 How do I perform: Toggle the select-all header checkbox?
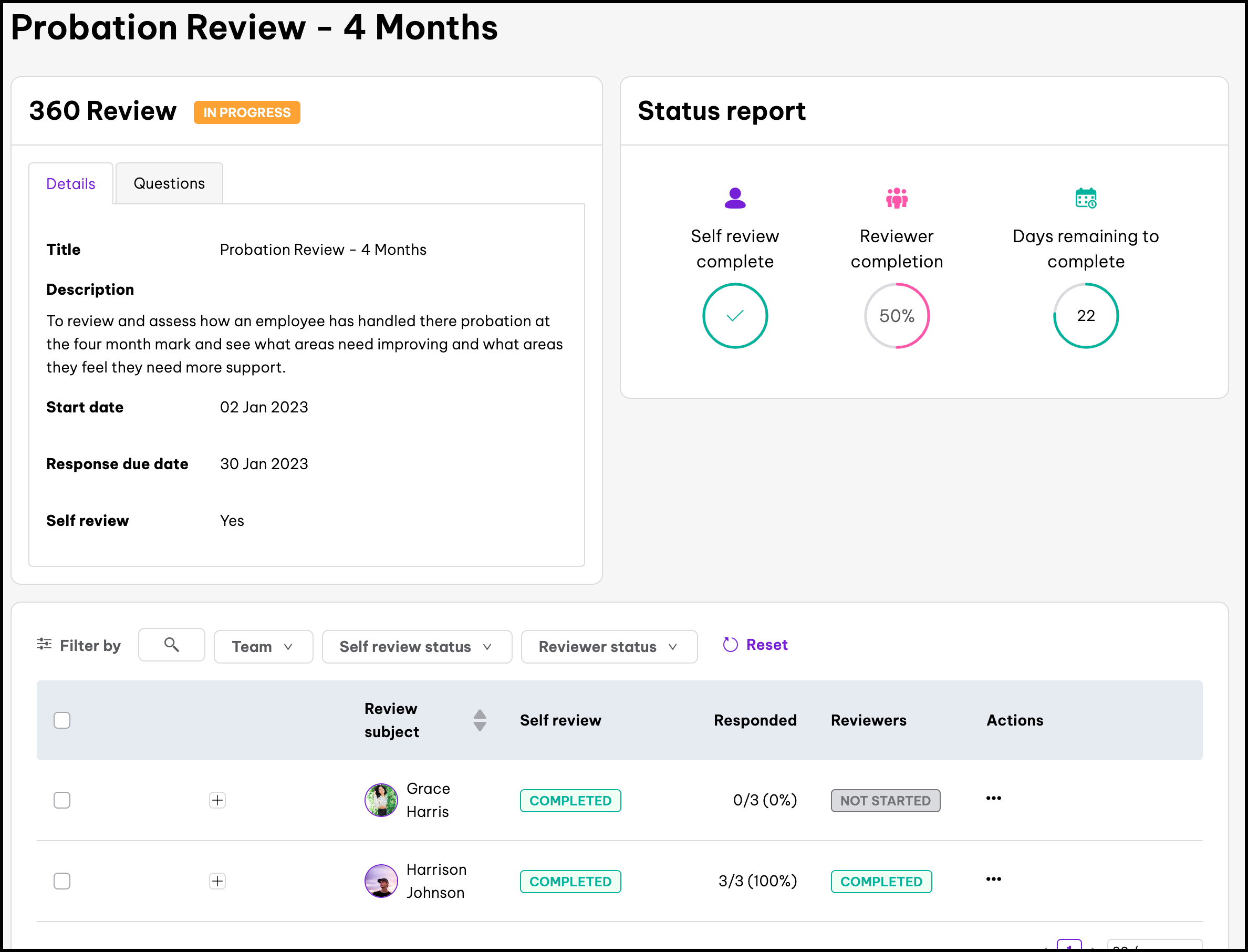[x=62, y=720]
